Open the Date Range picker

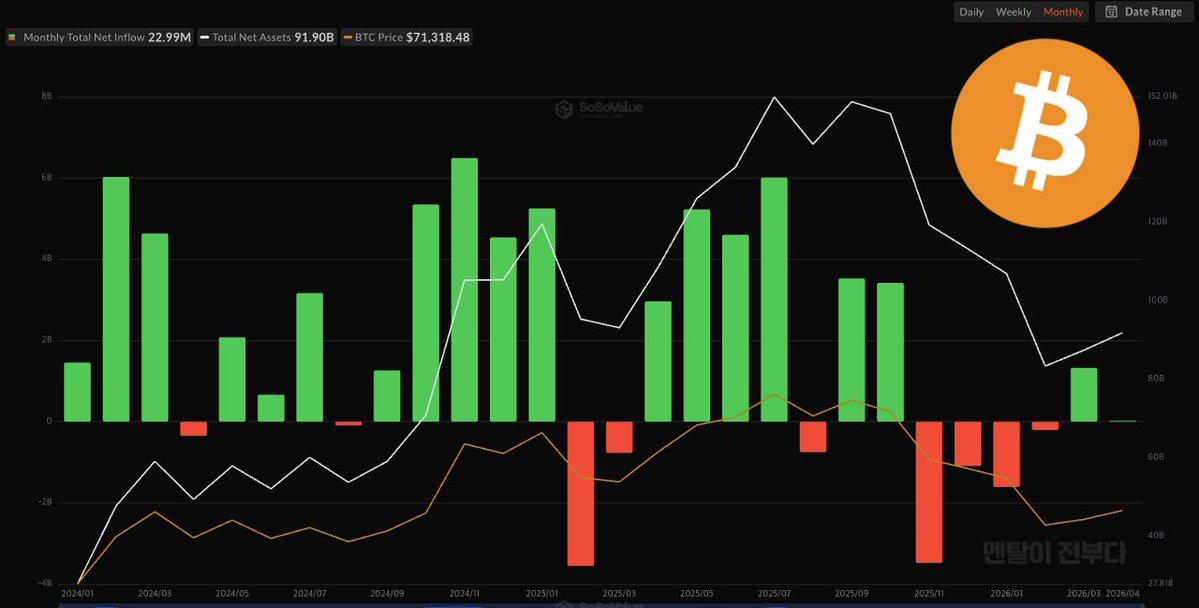[1144, 11]
